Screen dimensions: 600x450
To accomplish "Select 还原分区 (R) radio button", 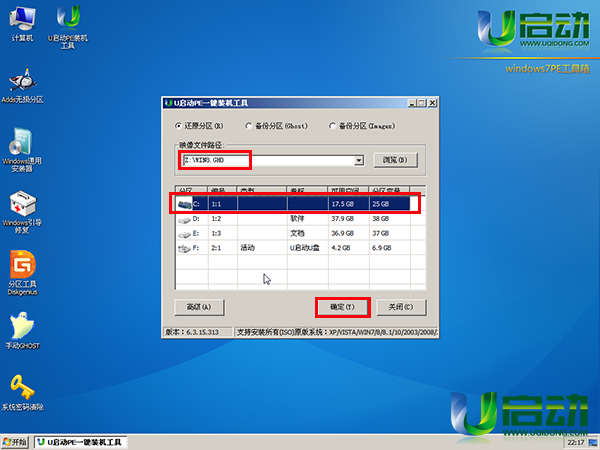I will pos(178,126).
